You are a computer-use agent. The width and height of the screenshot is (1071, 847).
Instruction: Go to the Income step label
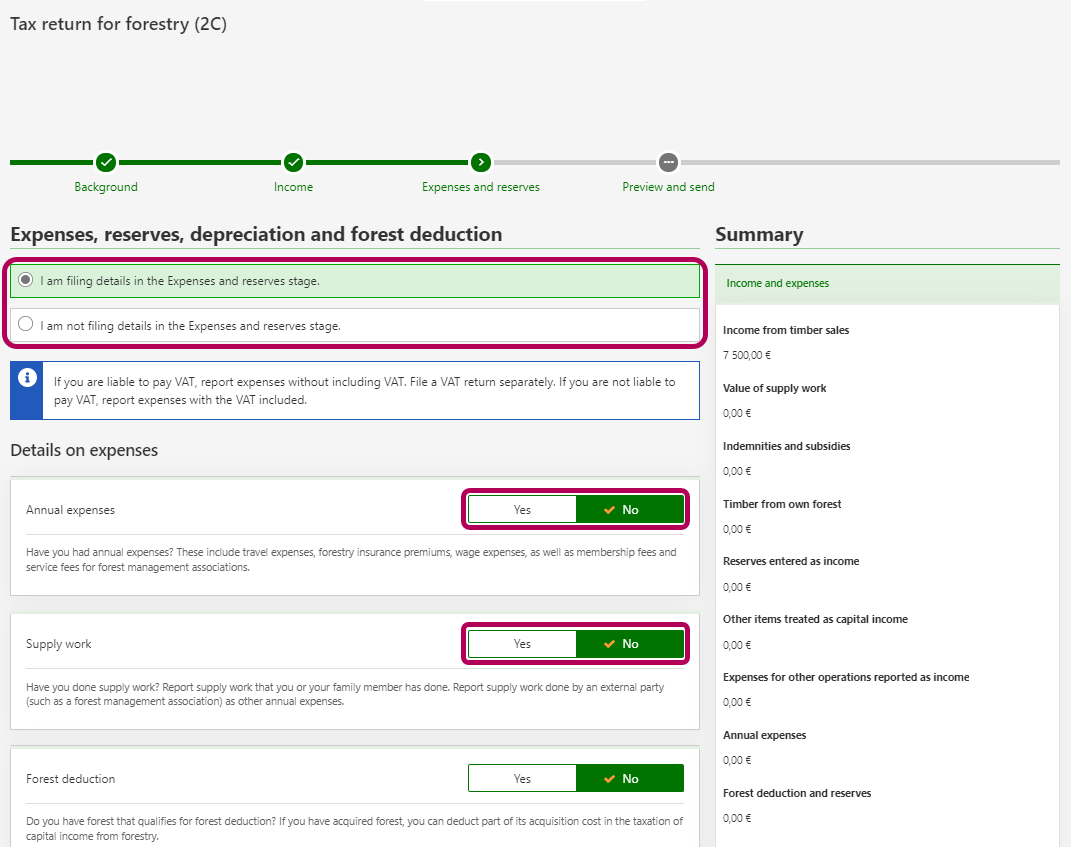[293, 187]
